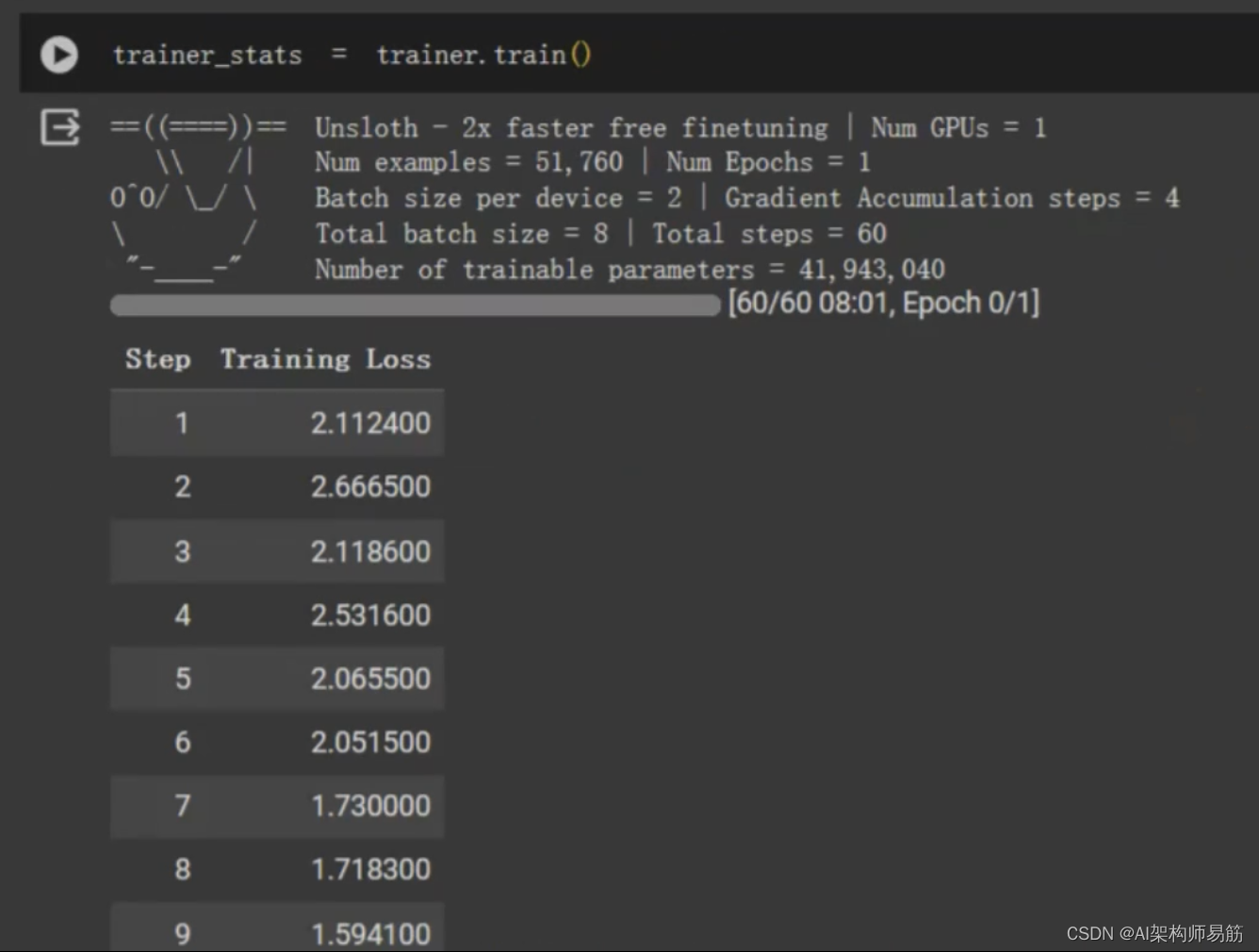Viewport: 1259px width, 952px height.
Task: Select loss value 1.594100
Action: tap(370, 933)
